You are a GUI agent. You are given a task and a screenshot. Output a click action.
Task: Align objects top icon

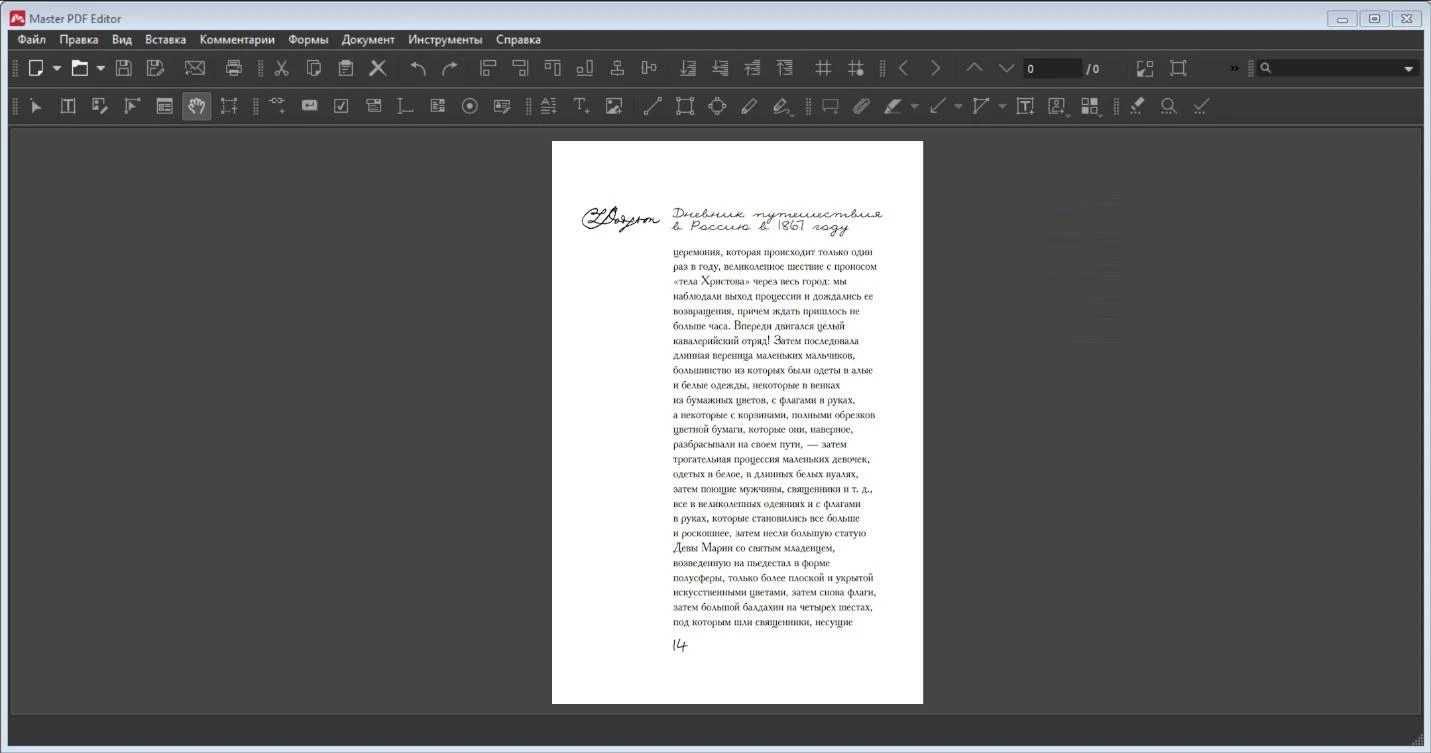point(552,68)
